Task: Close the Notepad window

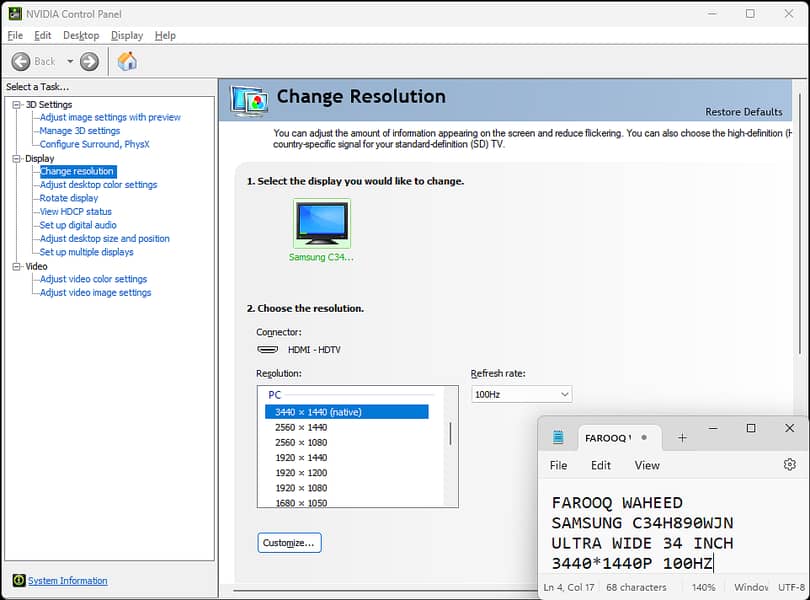Action: (789, 428)
